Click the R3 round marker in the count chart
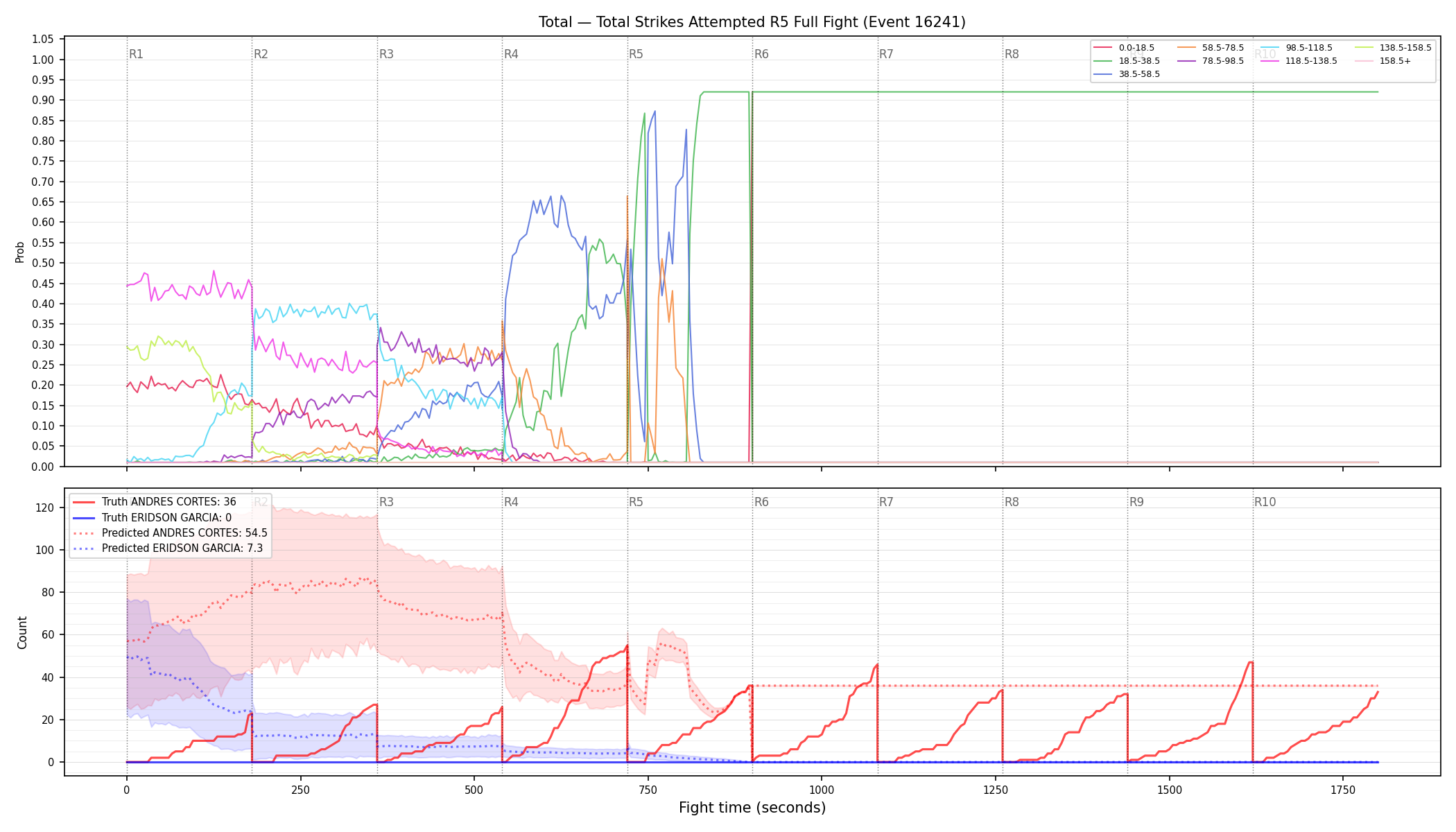This screenshot has height=832, width=1456. 386,502
